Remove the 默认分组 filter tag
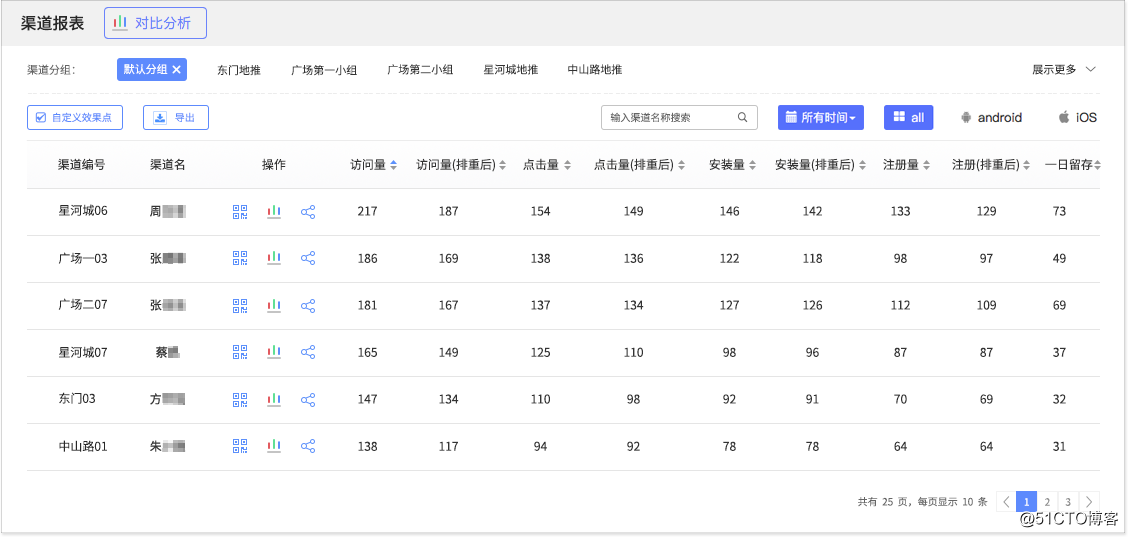 pyautogui.click(x=176, y=70)
